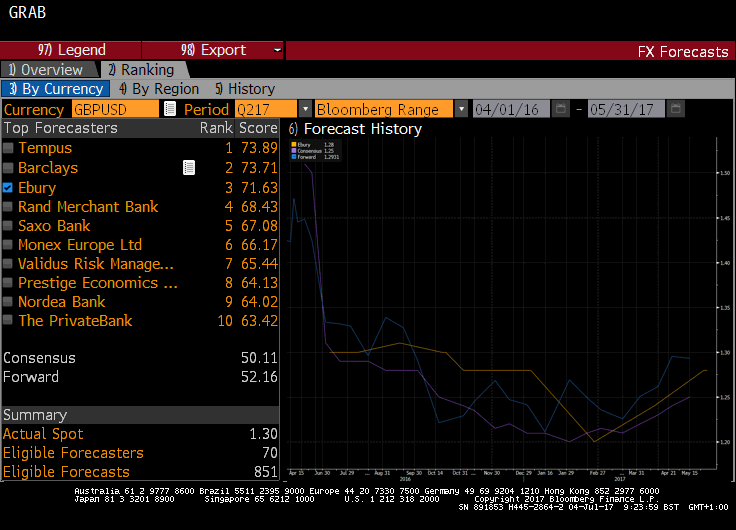736x530 pixels.
Task: Click the Eligible Forecasts summary row
Action: click(140, 471)
